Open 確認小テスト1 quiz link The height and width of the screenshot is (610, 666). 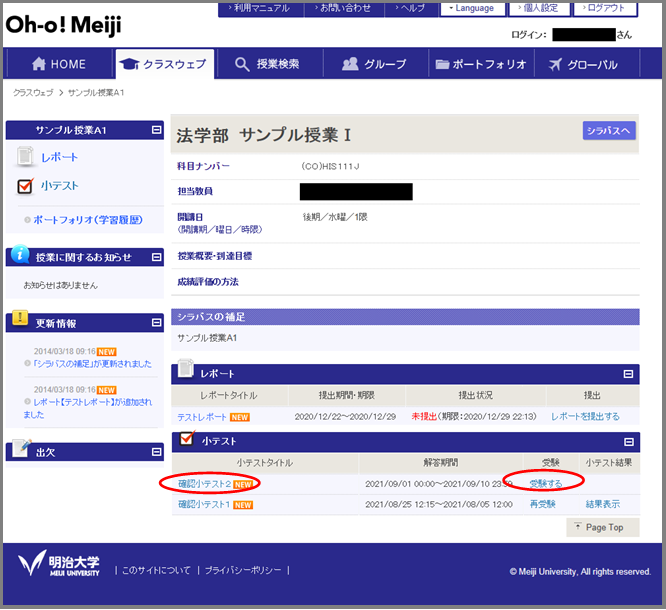[x=204, y=504]
